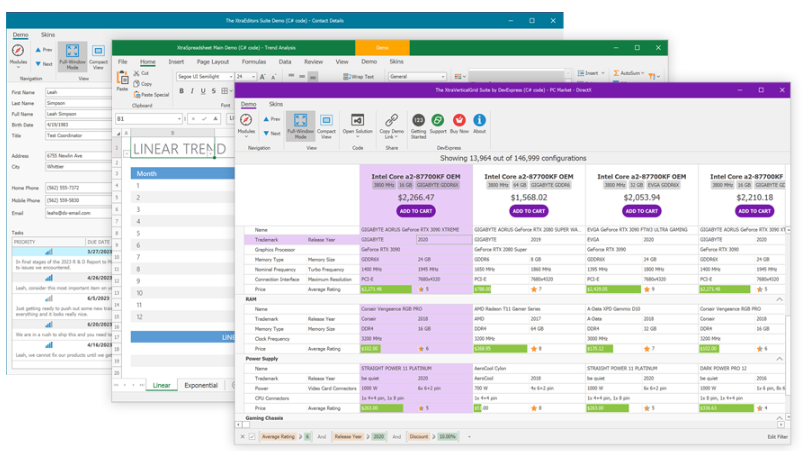Add the $2,210.18 configuration to cart
The height and width of the screenshot is (451, 811).
pyautogui.click(x=755, y=211)
